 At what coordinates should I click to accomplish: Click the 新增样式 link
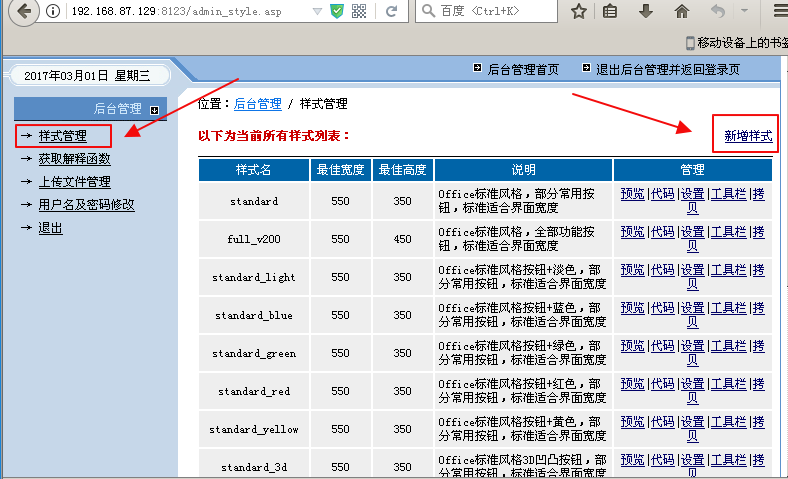coord(748,136)
